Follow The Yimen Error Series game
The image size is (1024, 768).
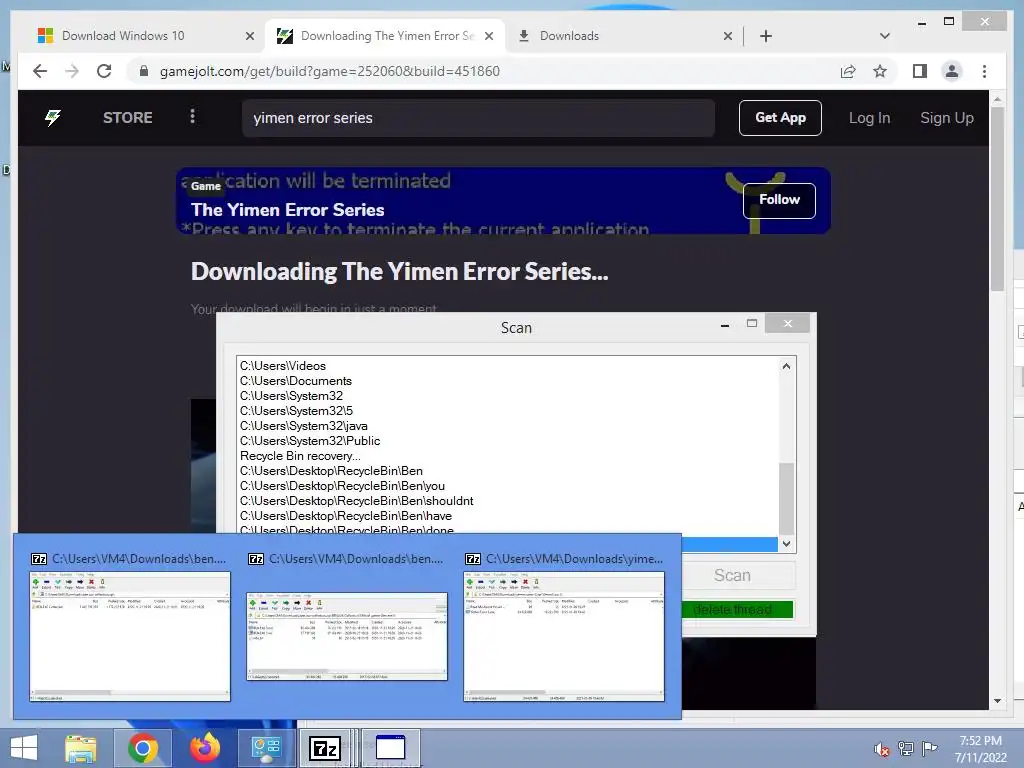click(x=779, y=200)
